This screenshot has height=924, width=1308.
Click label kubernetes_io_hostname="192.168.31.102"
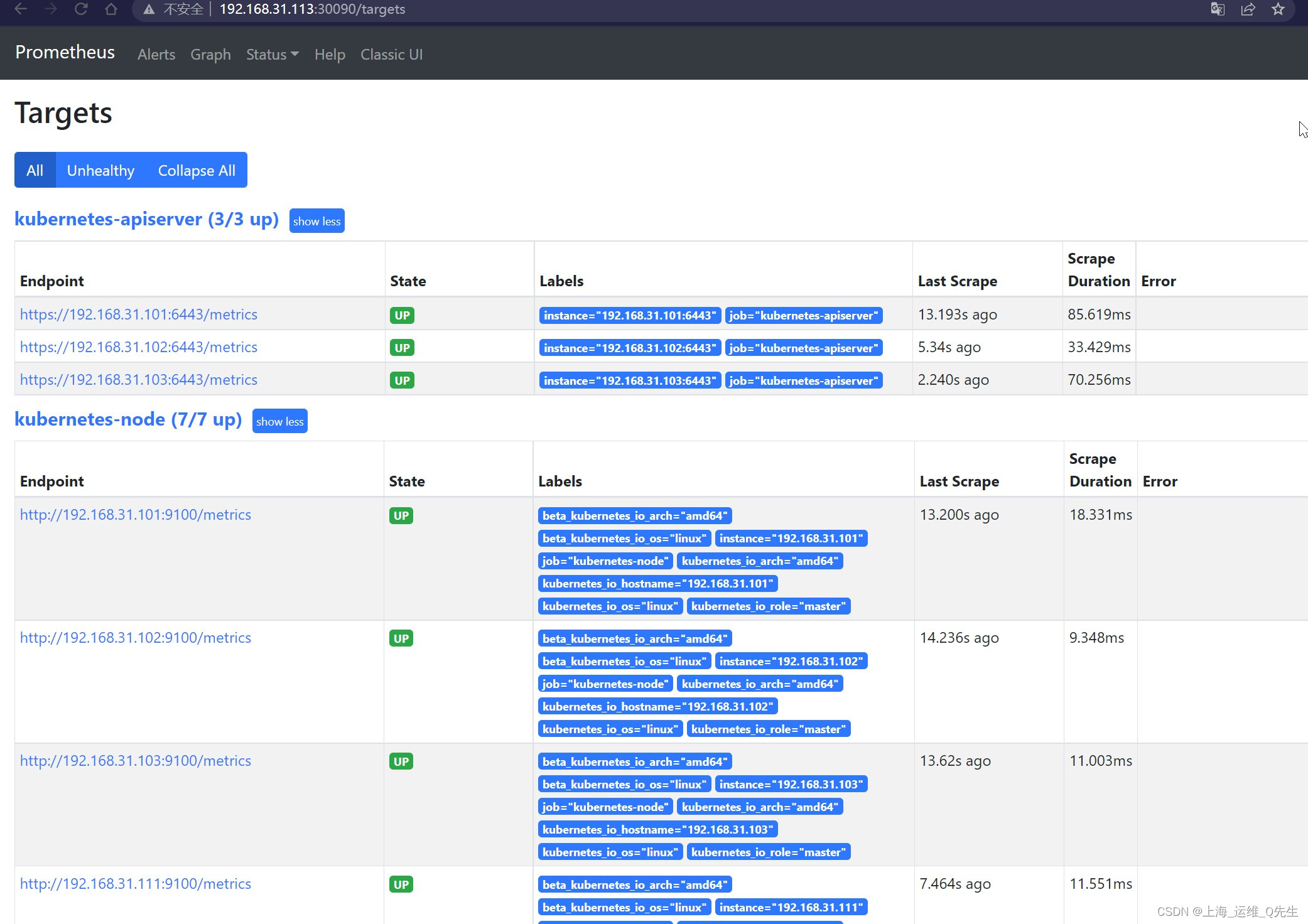click(x=658, y=706)
